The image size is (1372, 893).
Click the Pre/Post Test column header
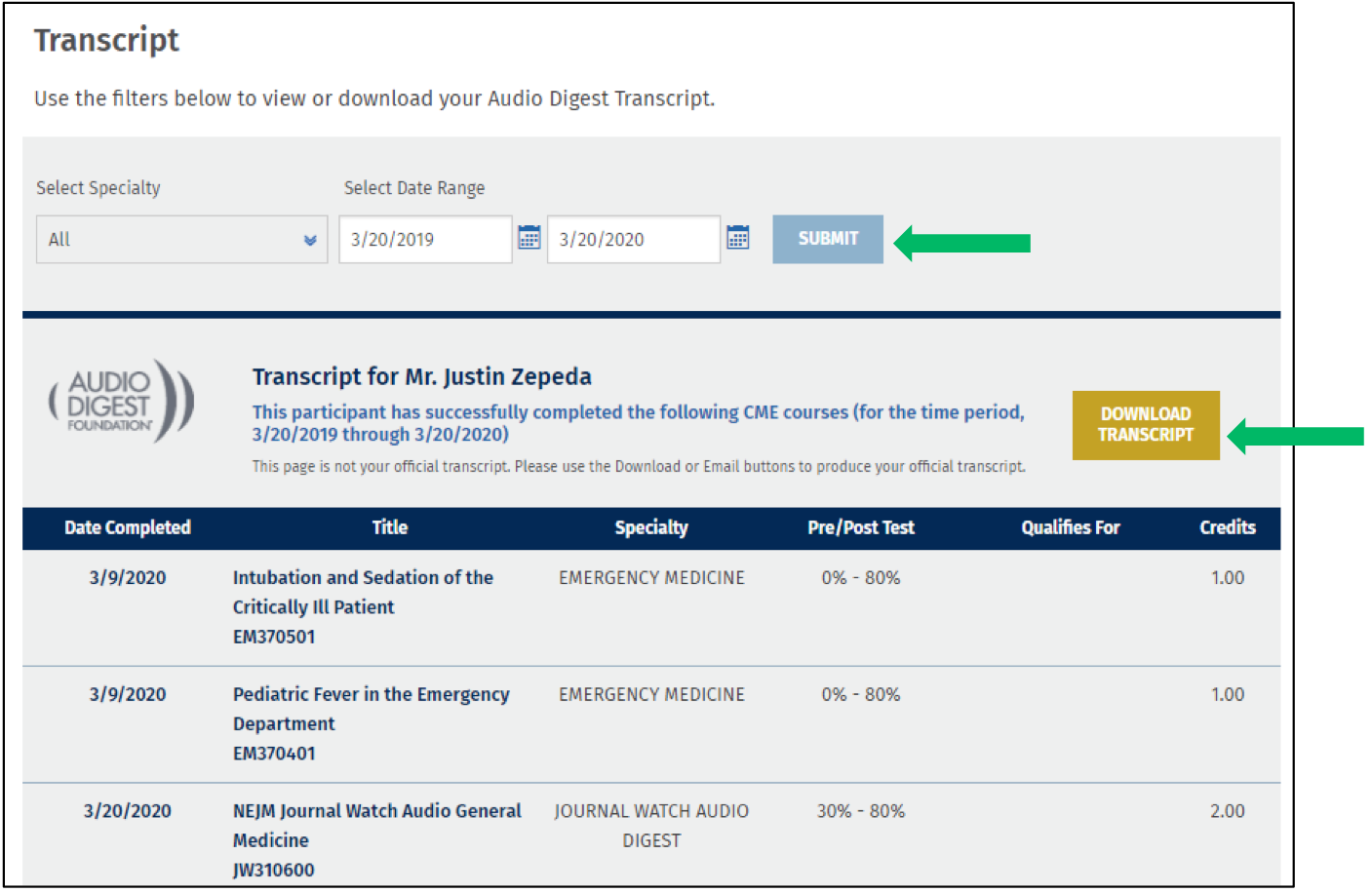click(x=861, y=527)
